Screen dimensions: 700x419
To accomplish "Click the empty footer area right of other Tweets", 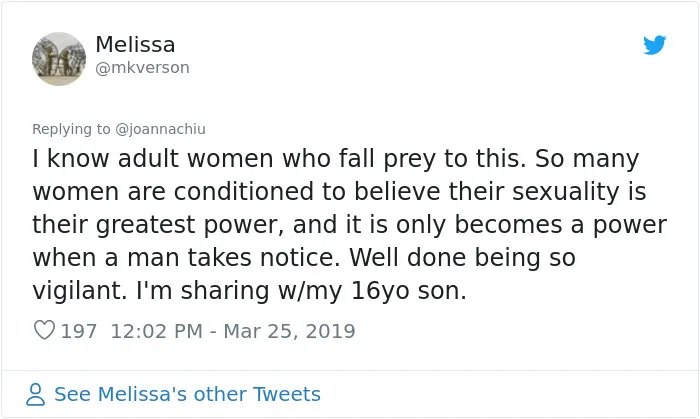I will [509, 394].
